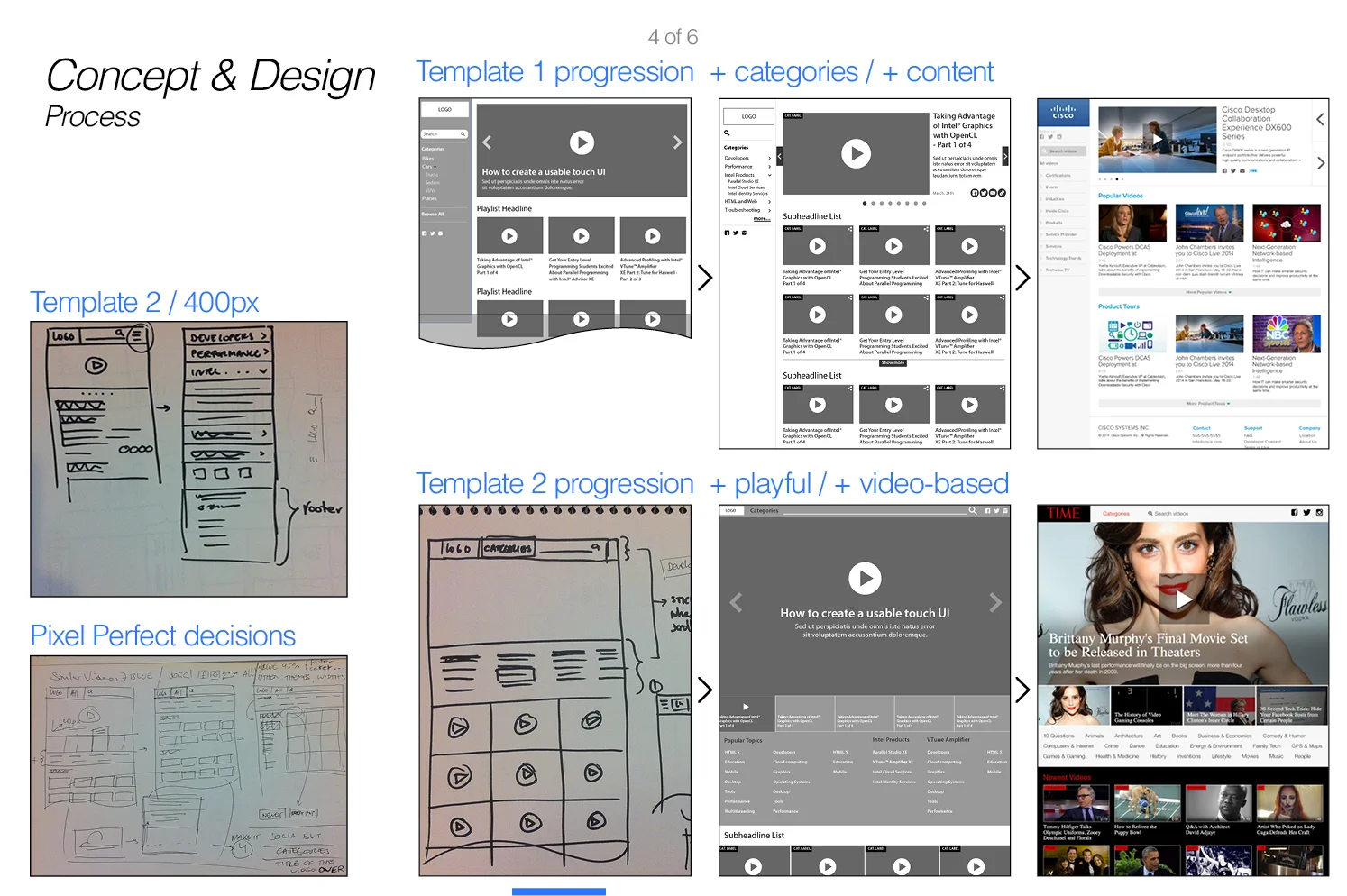Click the Twitter icon below 'more...' in the white wireframe sidebar
Image resolution: width=1347 pixels, height=896 pixels.
[x=736, y=233]
